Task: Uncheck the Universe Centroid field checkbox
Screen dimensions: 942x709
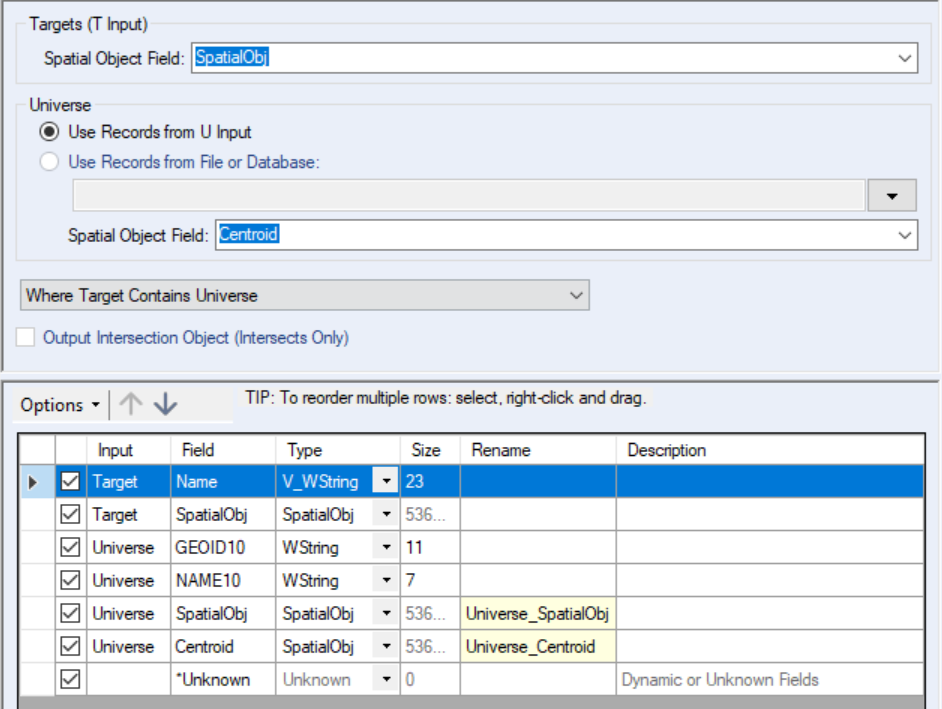Action: [70, 647]
